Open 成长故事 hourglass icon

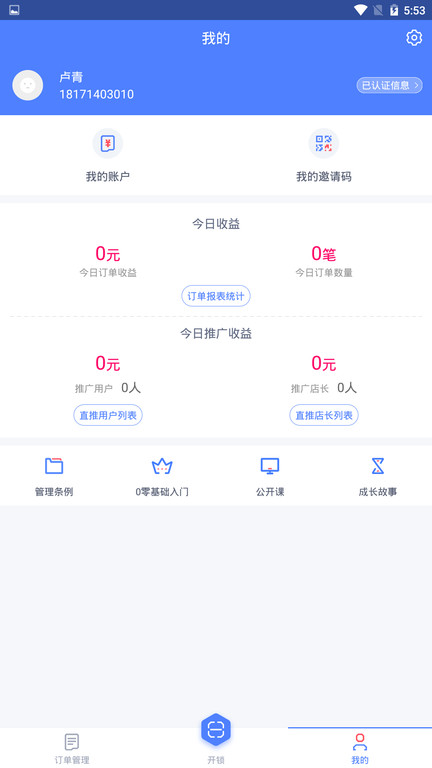(x=378, y=466)
